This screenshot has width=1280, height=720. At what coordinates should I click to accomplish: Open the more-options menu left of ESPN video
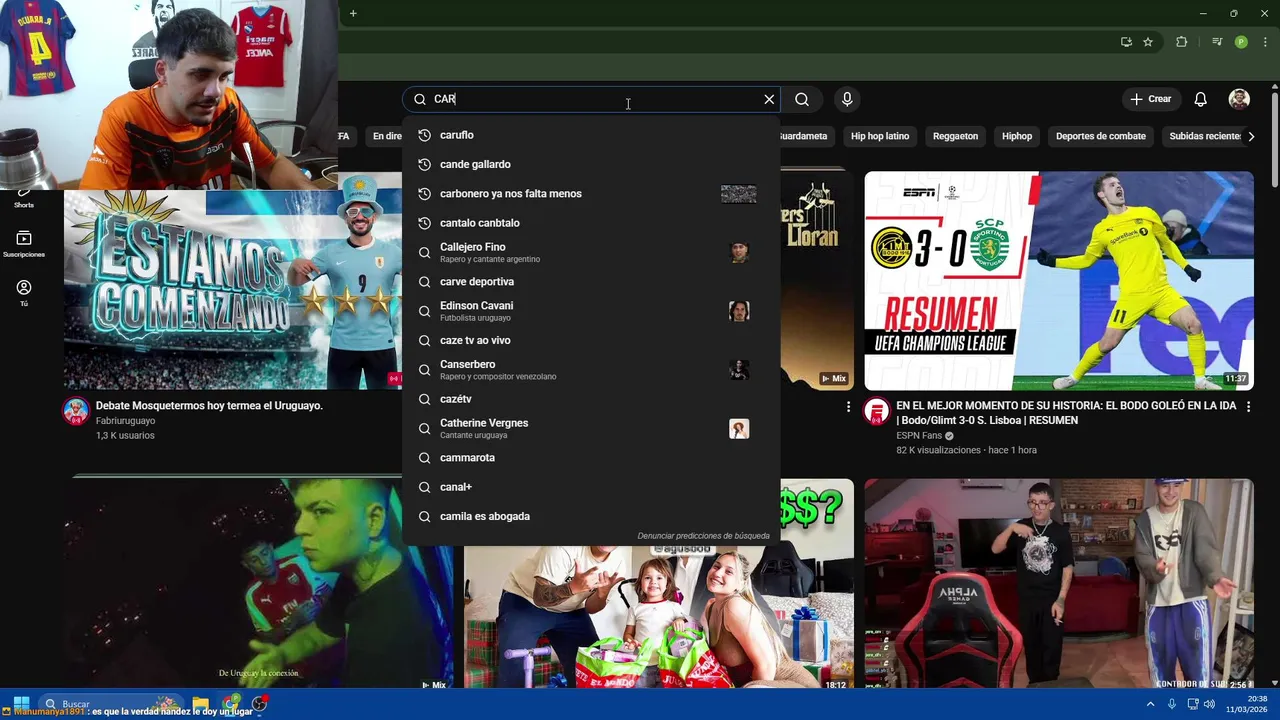[x=848, y=407]
